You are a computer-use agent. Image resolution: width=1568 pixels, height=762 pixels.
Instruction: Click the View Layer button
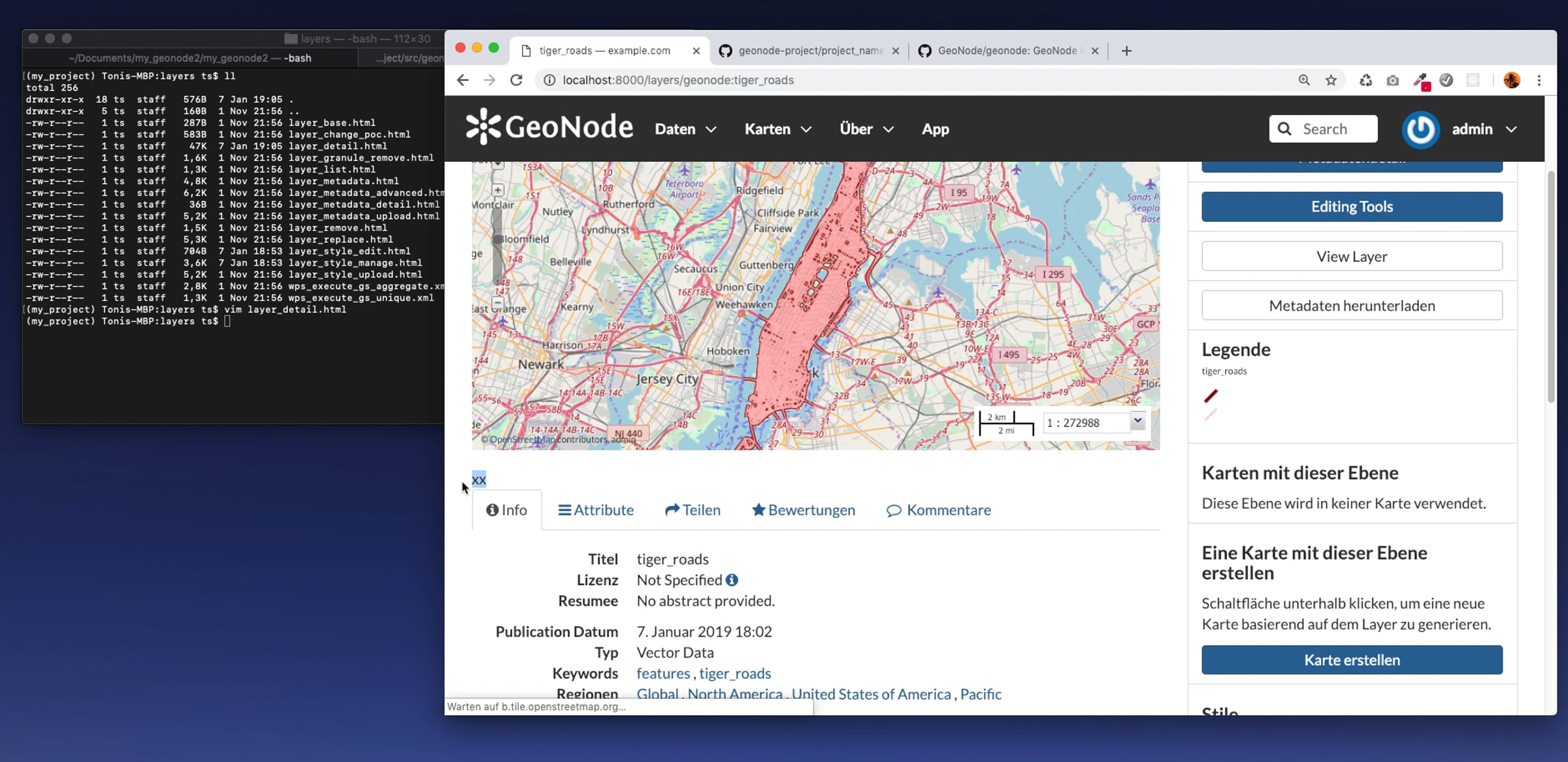point(1352,256)
